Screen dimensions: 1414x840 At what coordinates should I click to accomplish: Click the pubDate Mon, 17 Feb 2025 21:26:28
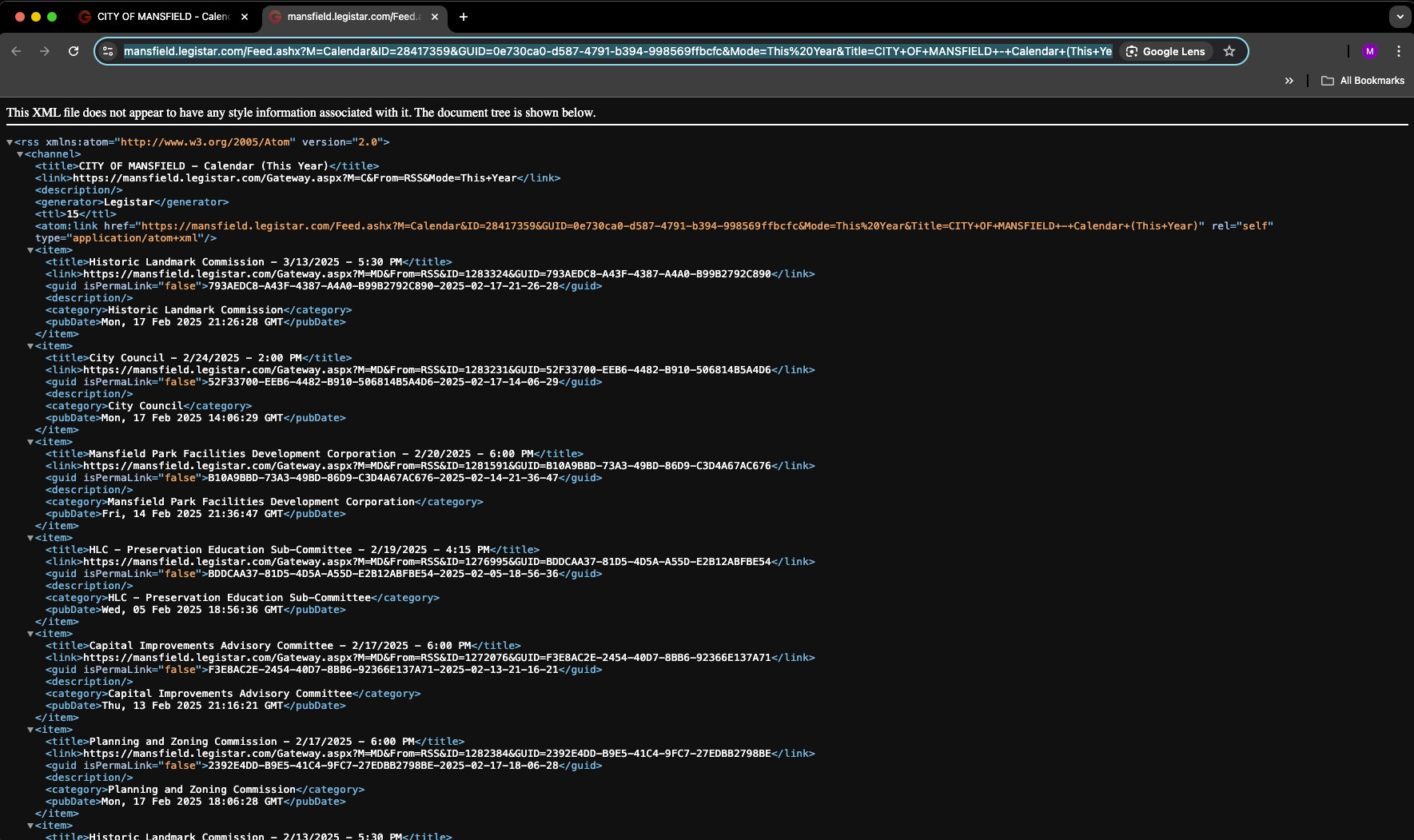[192, 322]
